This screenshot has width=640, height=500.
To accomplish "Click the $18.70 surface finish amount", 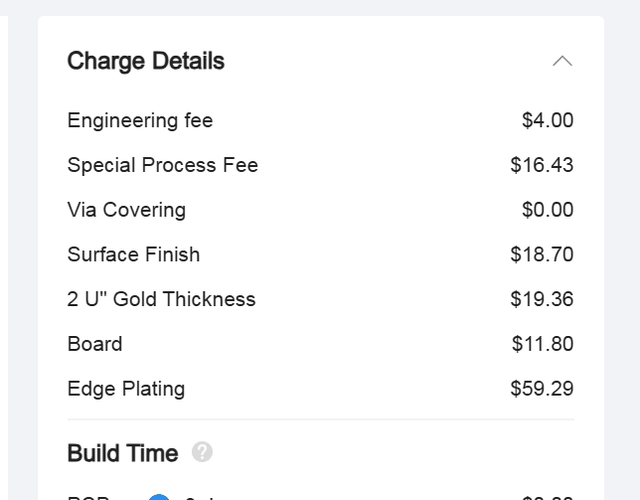I will (541, 254).
